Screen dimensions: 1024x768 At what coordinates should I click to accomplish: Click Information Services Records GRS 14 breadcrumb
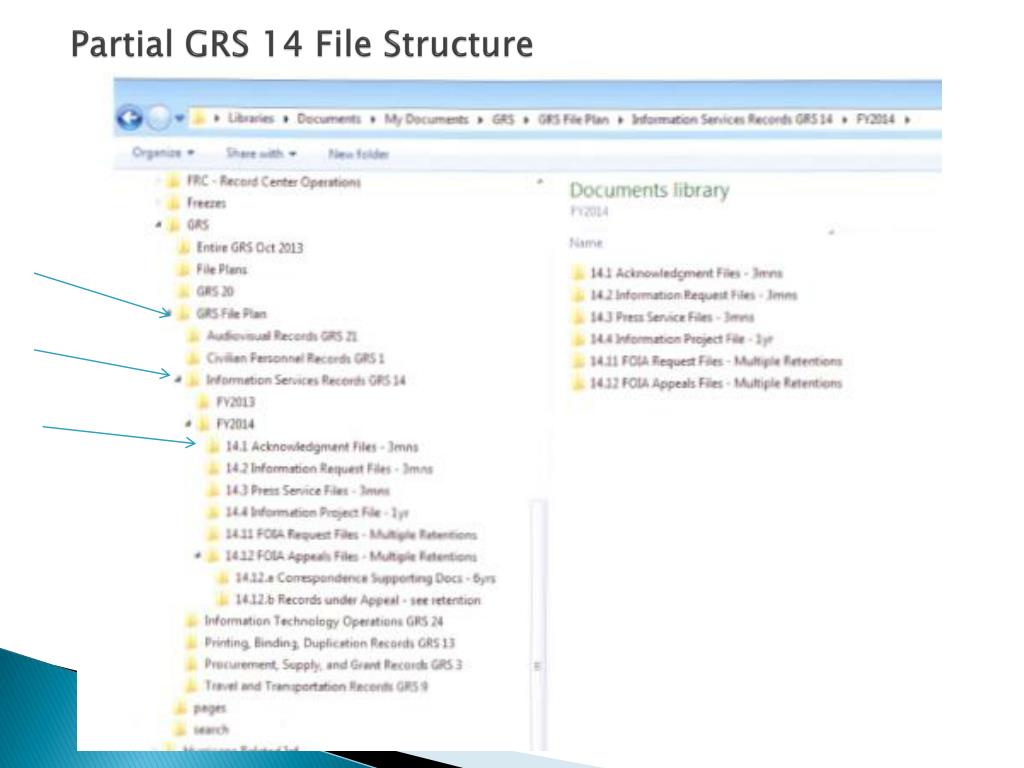pos(732,120)
